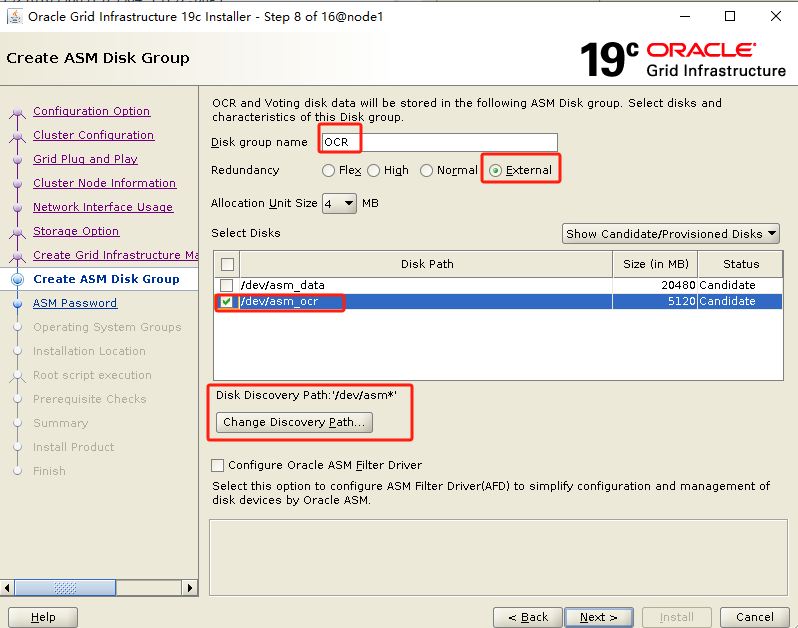The width and height of the screenshot is (798, 628).
Task: Open Create Grid Infrastructure Management step
Action: pyautogui.click(x=116, y=254)
